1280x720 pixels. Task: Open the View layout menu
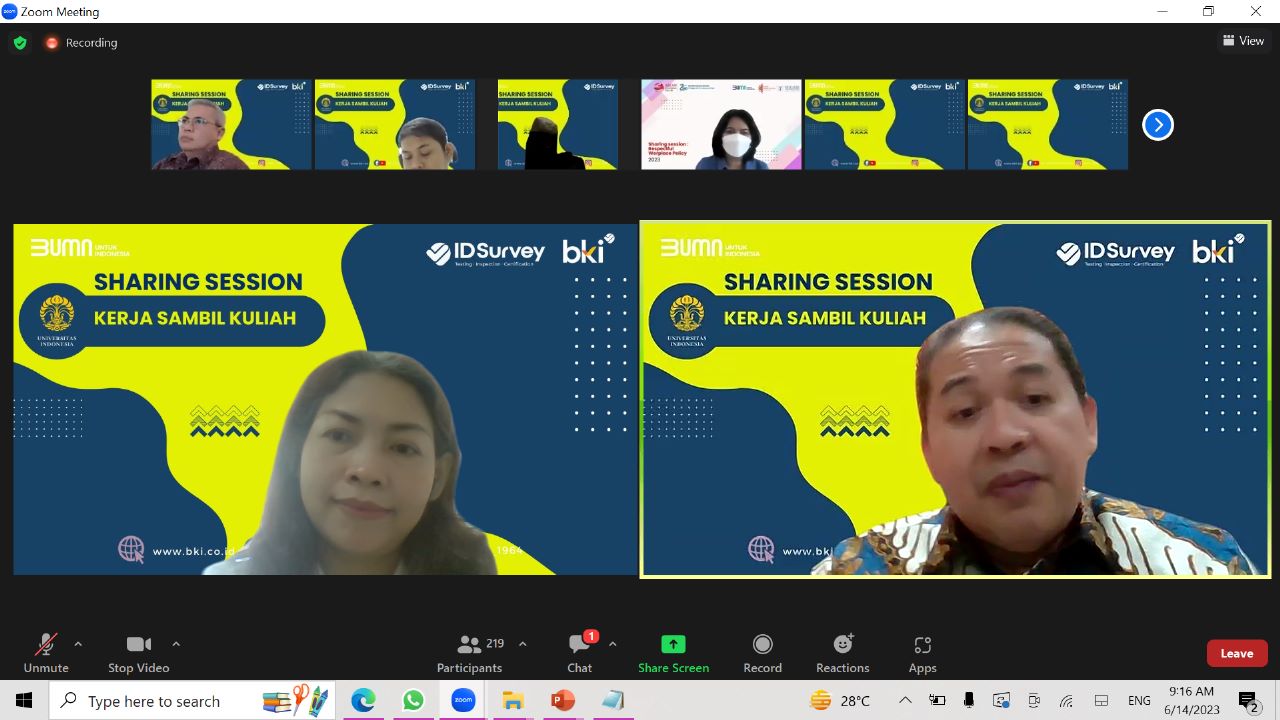(1243, 41)
